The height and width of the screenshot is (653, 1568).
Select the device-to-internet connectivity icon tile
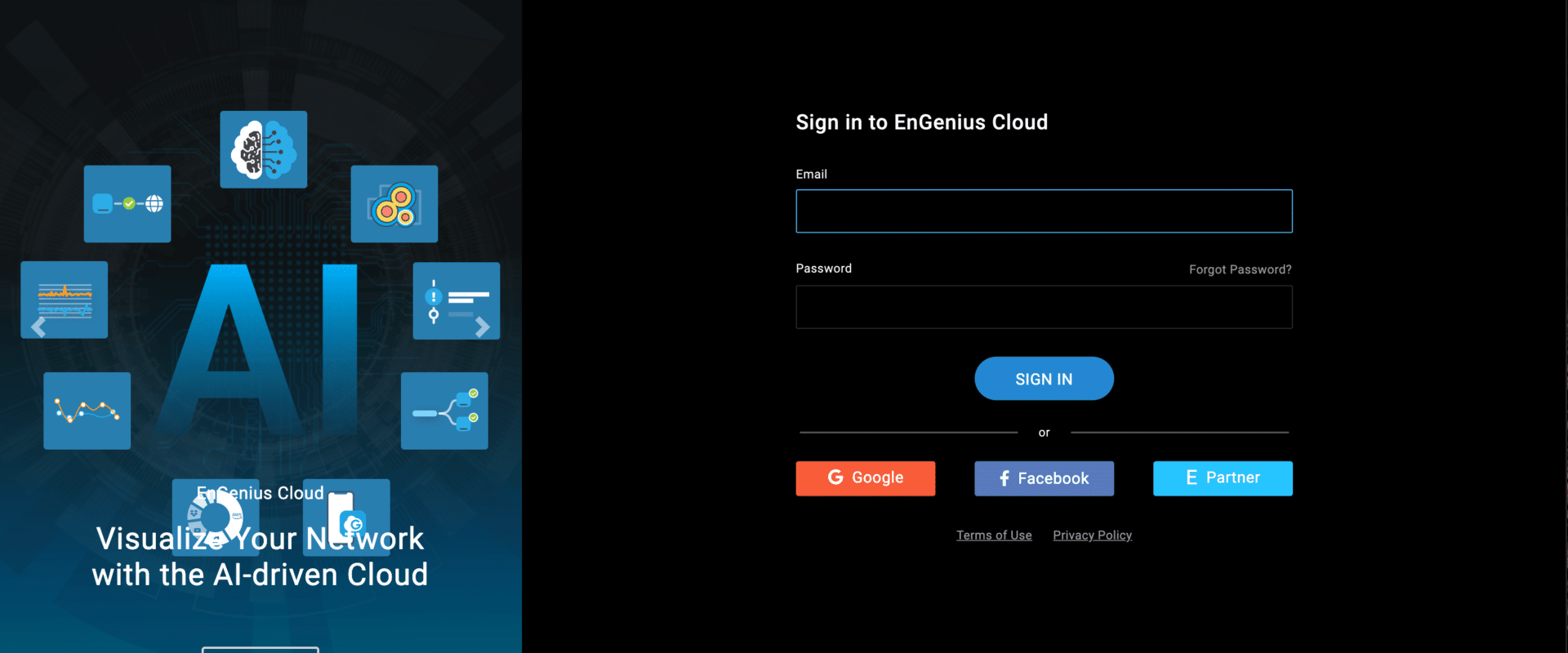pos(127,204)
